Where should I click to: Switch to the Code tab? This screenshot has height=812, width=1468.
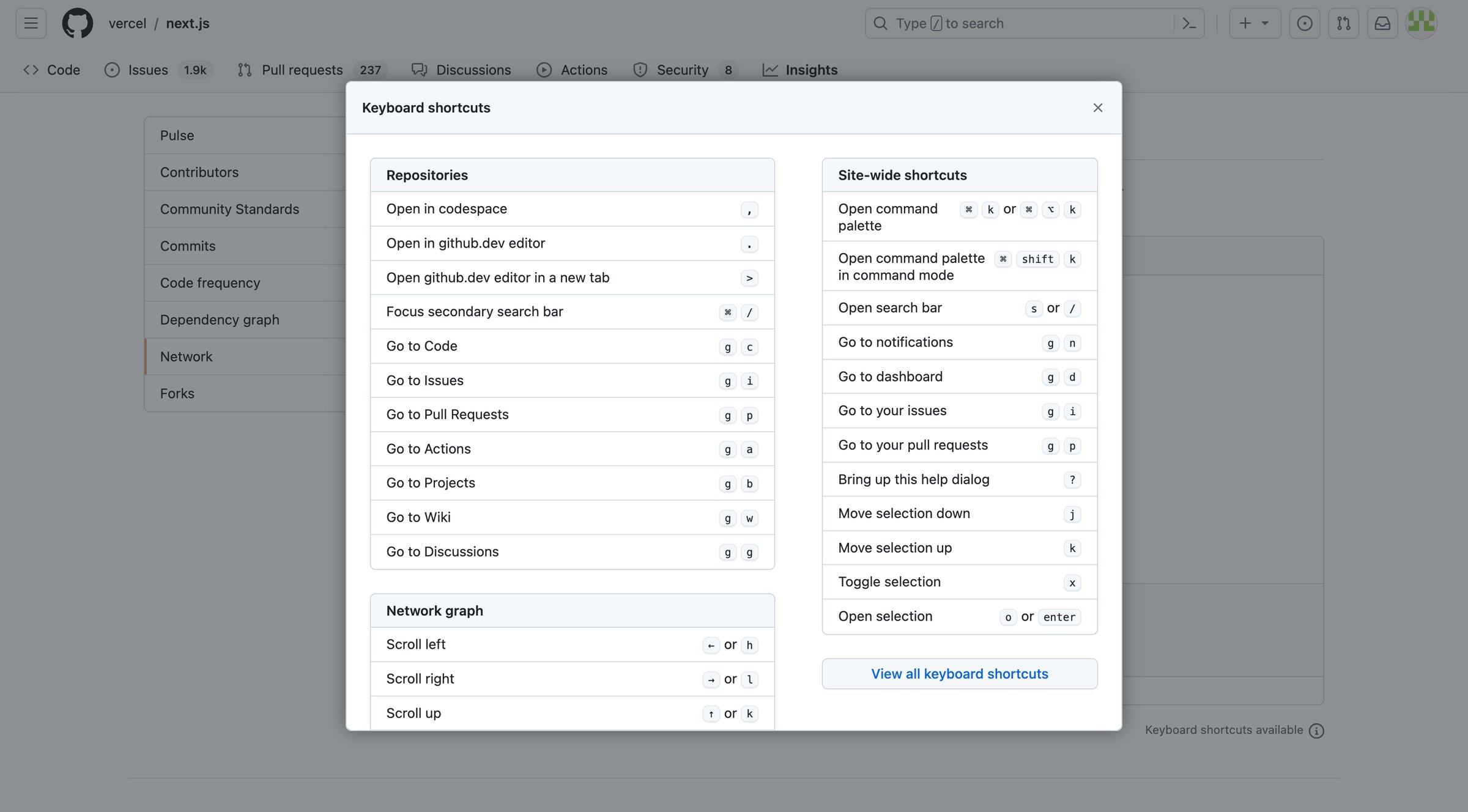(52, 70)
